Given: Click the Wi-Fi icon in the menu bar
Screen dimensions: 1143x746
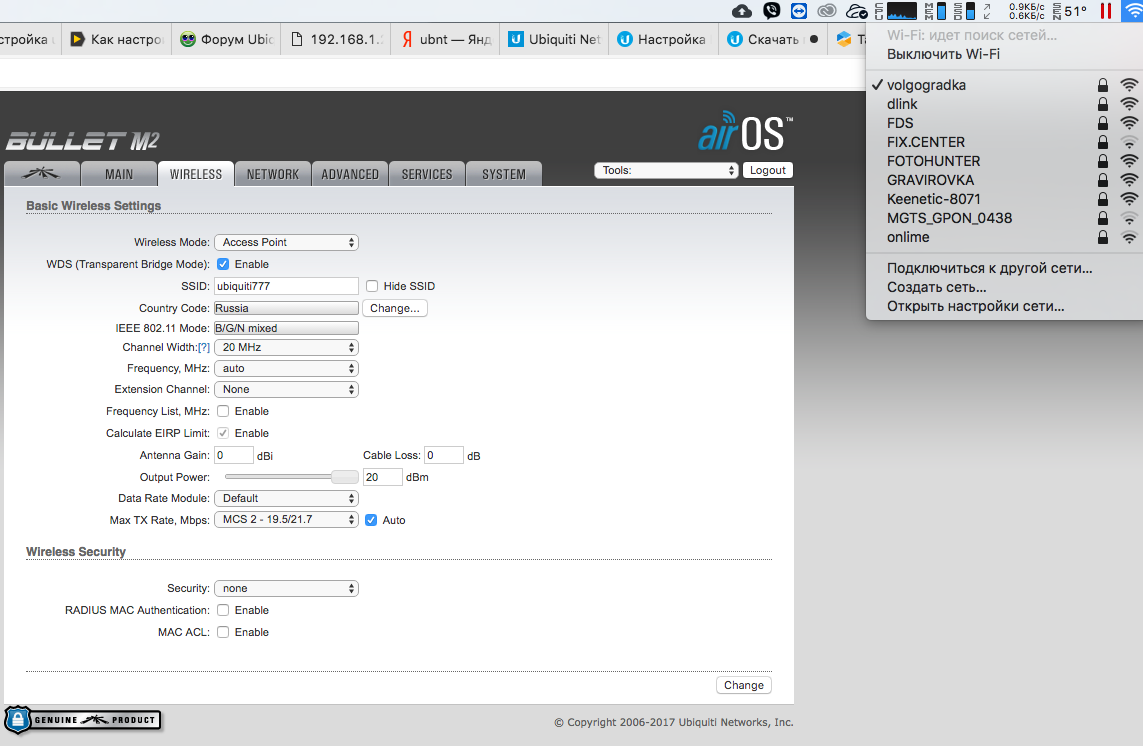Looking at the screenshot, I should click(x=1132, y=11).
